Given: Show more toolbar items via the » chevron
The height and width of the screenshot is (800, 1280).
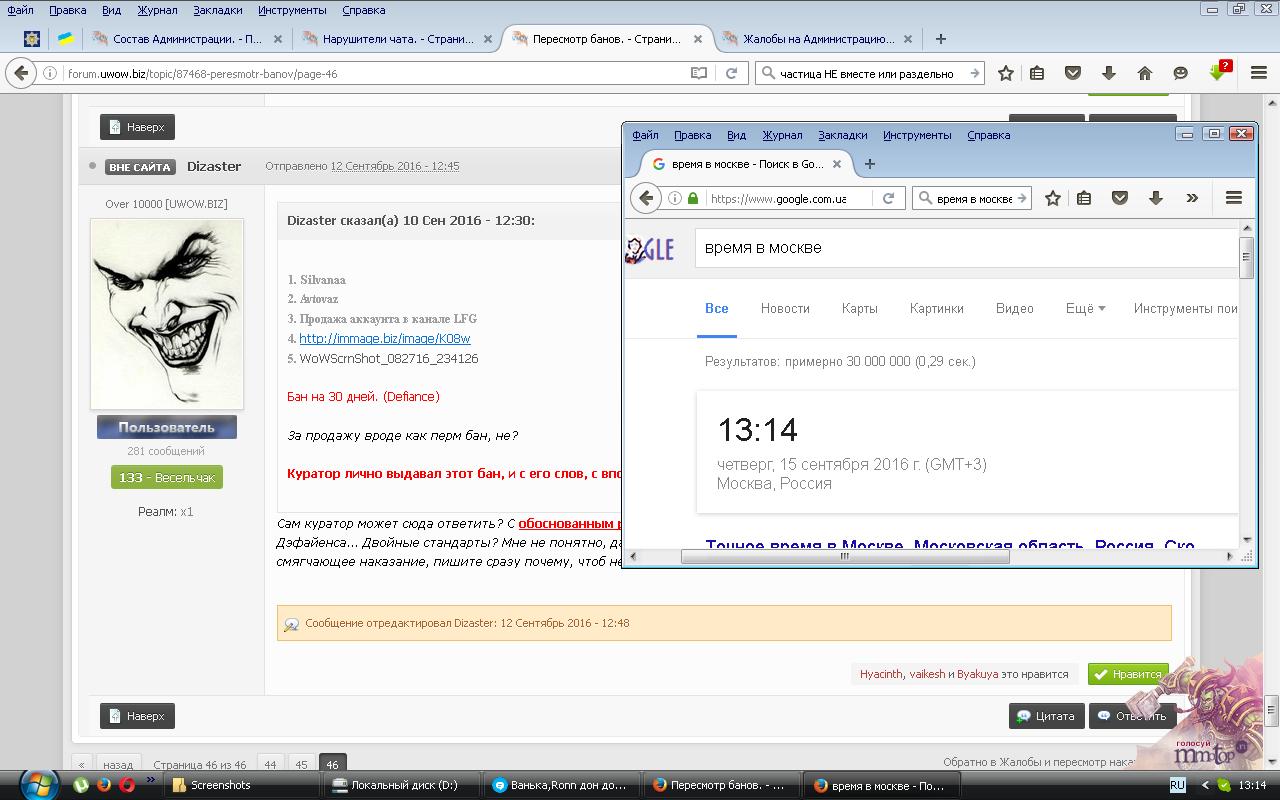Looking at the screenshot, I should click(1192, 198).
